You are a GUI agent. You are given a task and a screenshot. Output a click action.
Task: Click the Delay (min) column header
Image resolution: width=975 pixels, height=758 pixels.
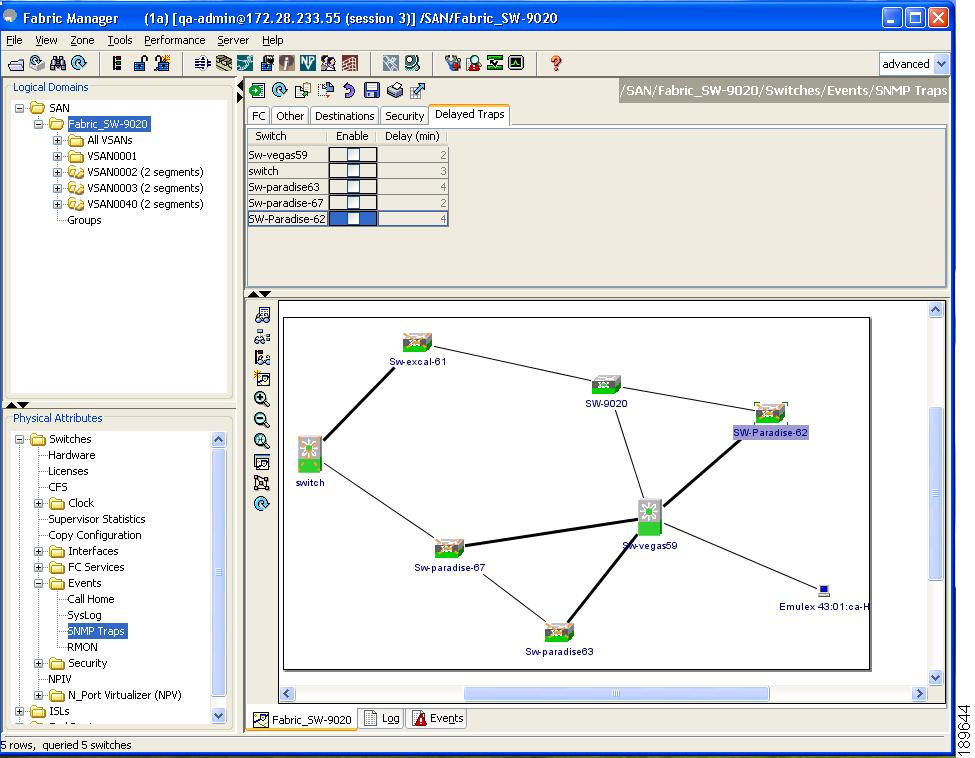412,136
